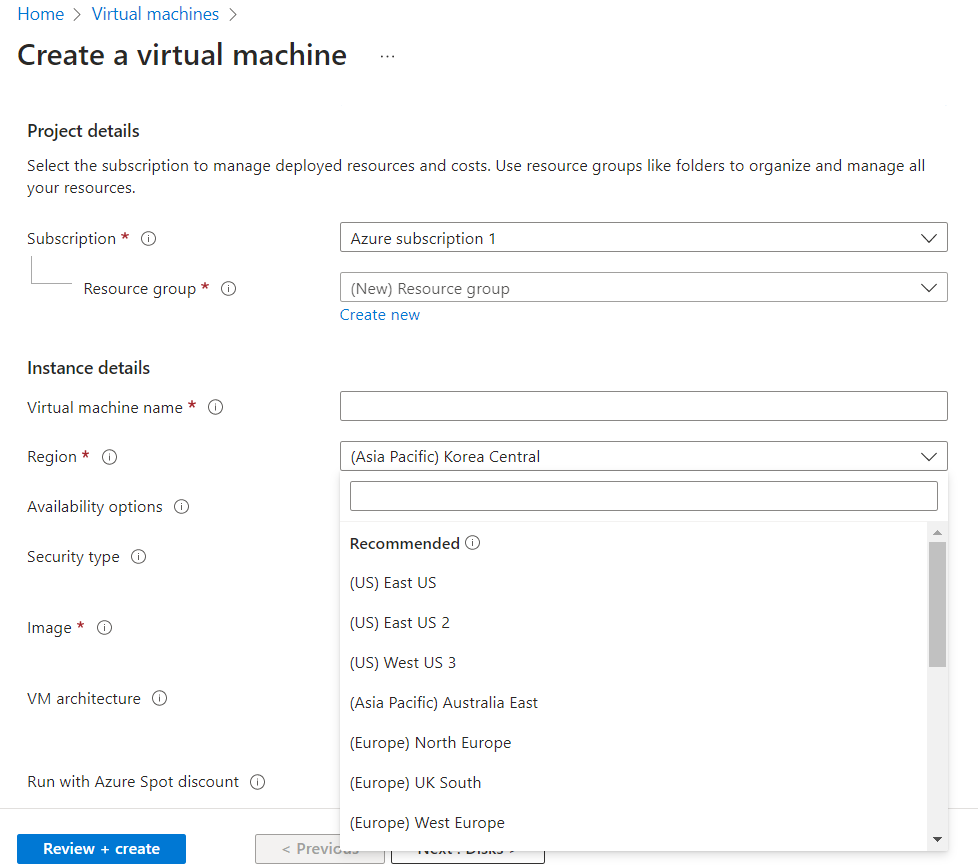978x868 pixels.
Task: Focus the Virtual machine name field
Action: 644,406
